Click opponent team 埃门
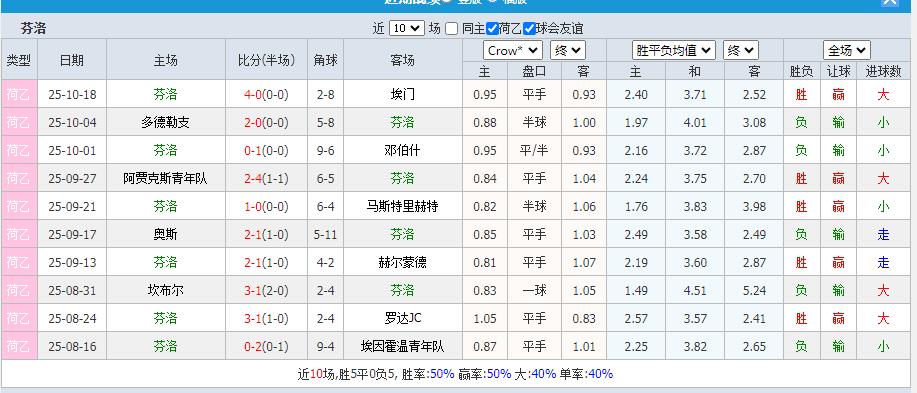 pyautogui.click(x=402, y=94)
